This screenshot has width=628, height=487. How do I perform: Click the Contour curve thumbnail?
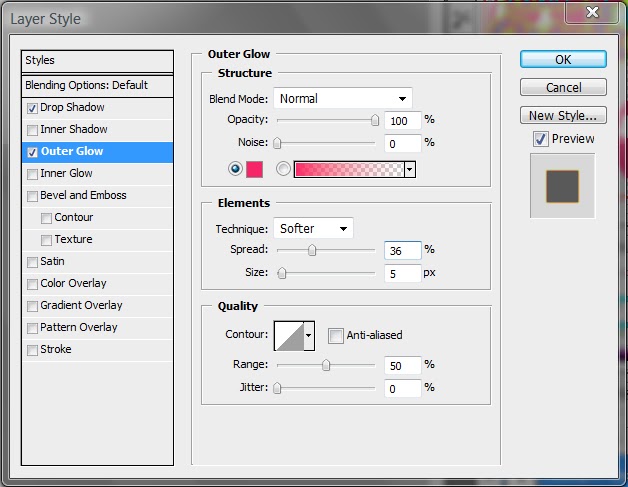(x=289, y=336)
